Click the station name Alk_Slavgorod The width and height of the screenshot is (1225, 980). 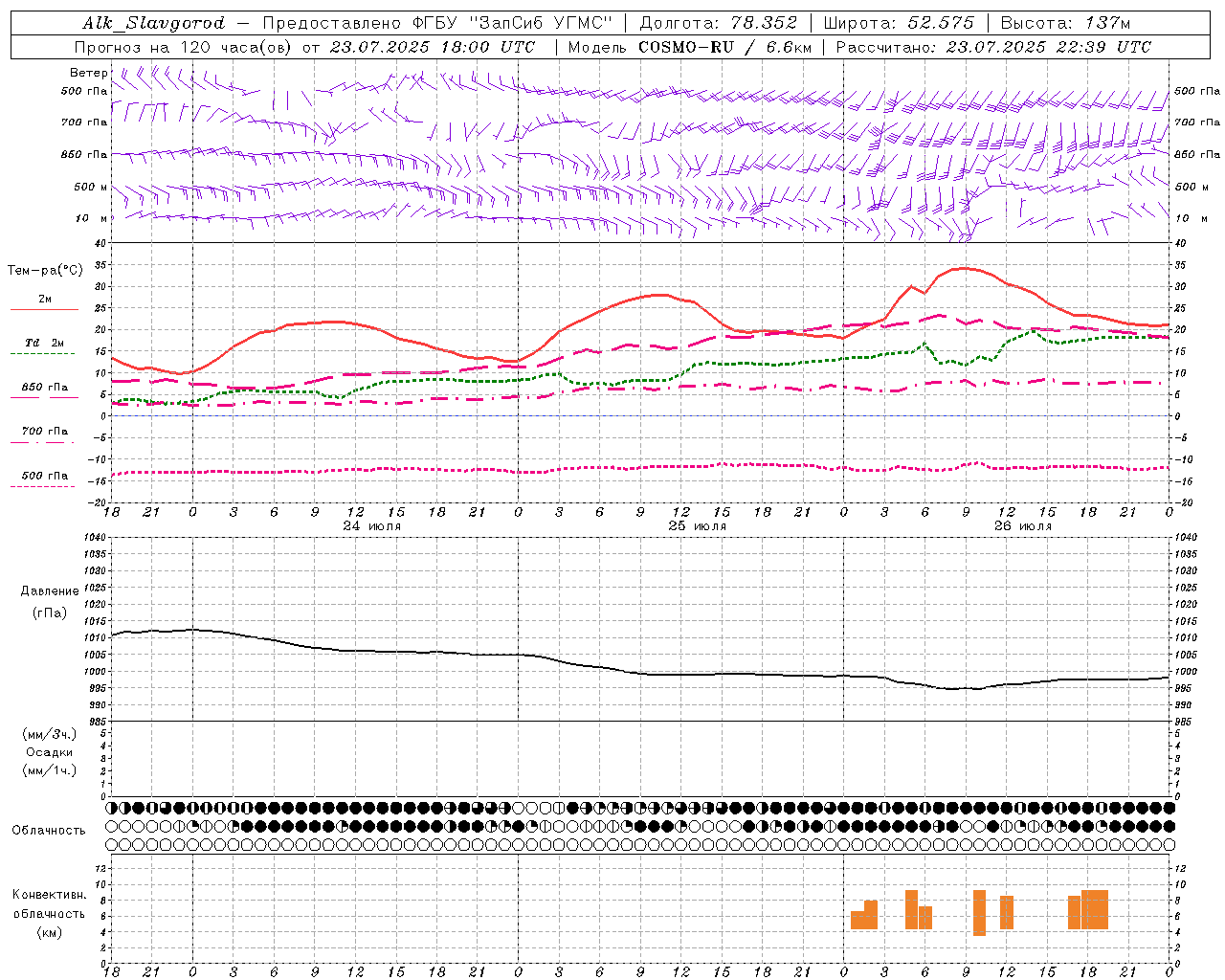[154, 23]
